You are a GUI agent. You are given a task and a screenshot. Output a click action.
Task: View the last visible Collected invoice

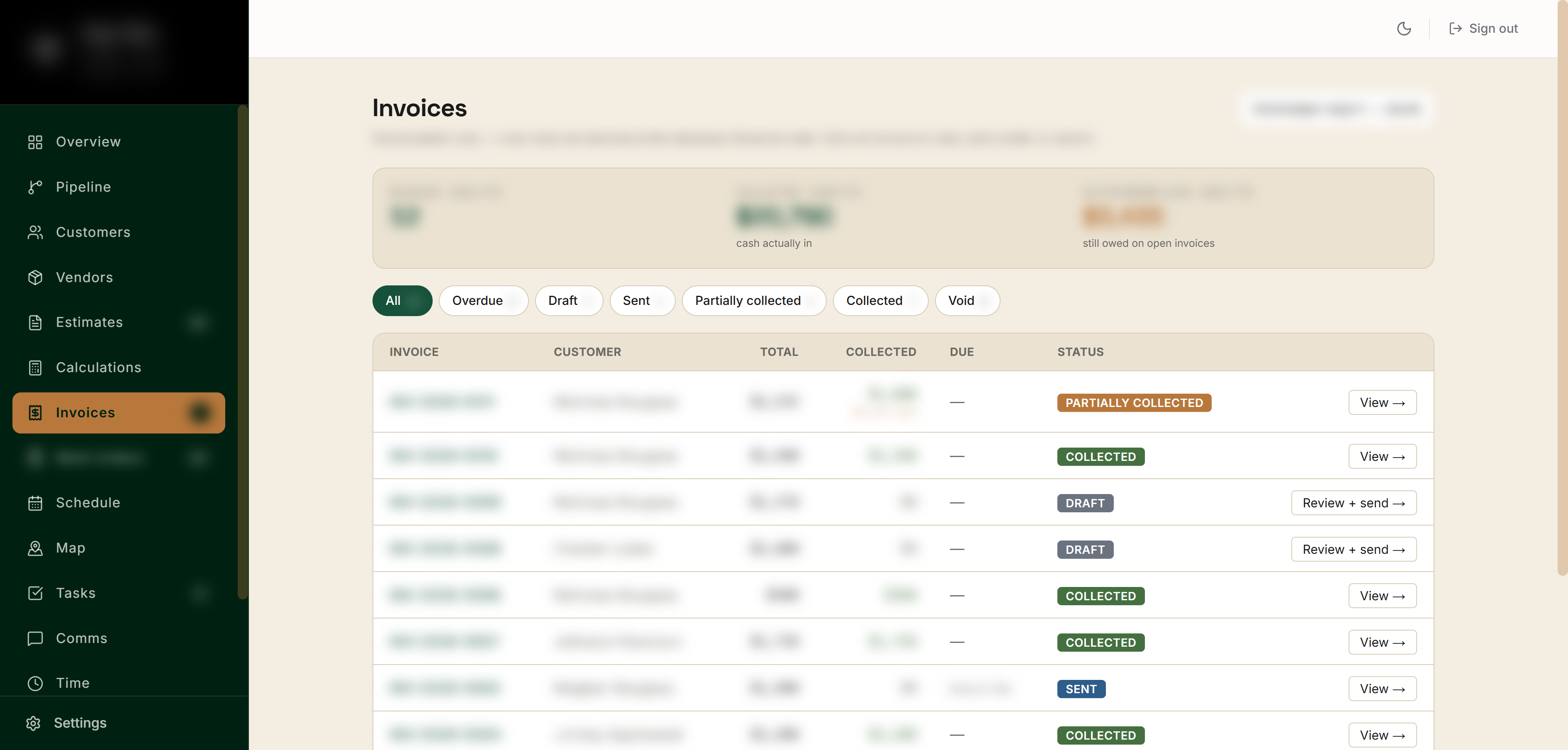coord(1382,735)
